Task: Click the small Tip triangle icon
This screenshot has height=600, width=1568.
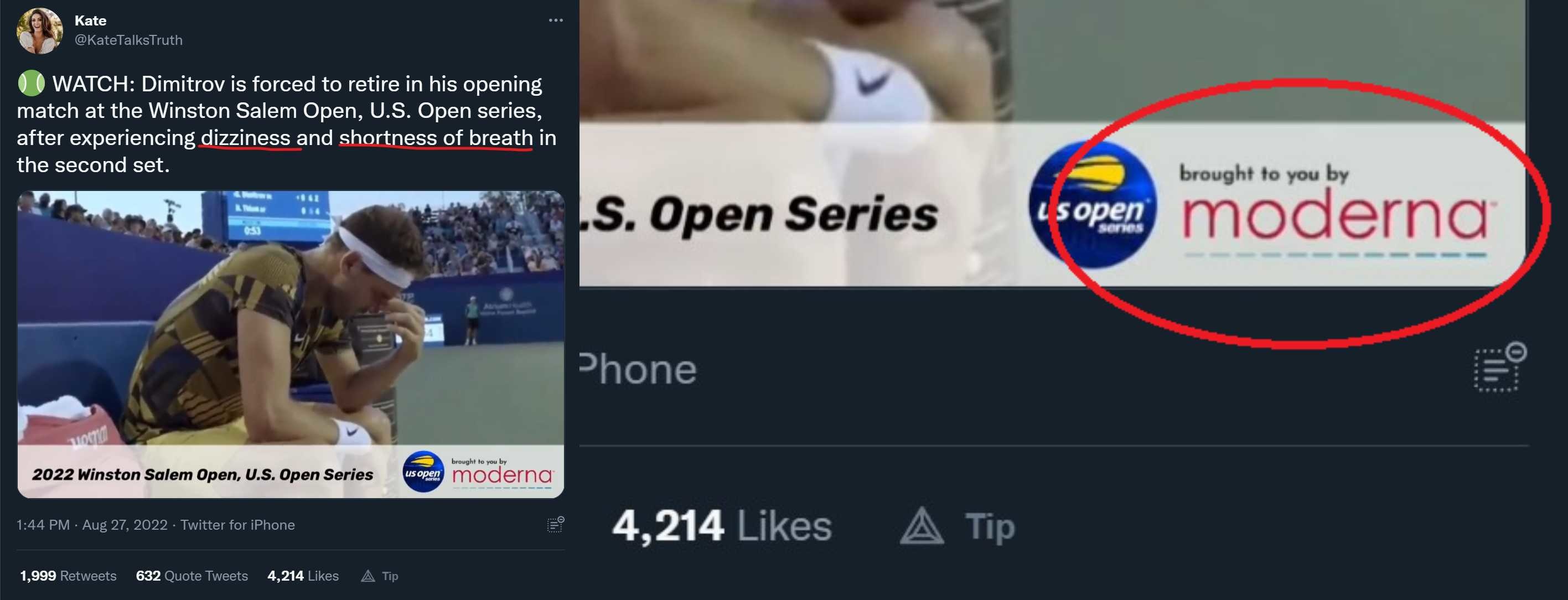Action: tap(368, 576)
